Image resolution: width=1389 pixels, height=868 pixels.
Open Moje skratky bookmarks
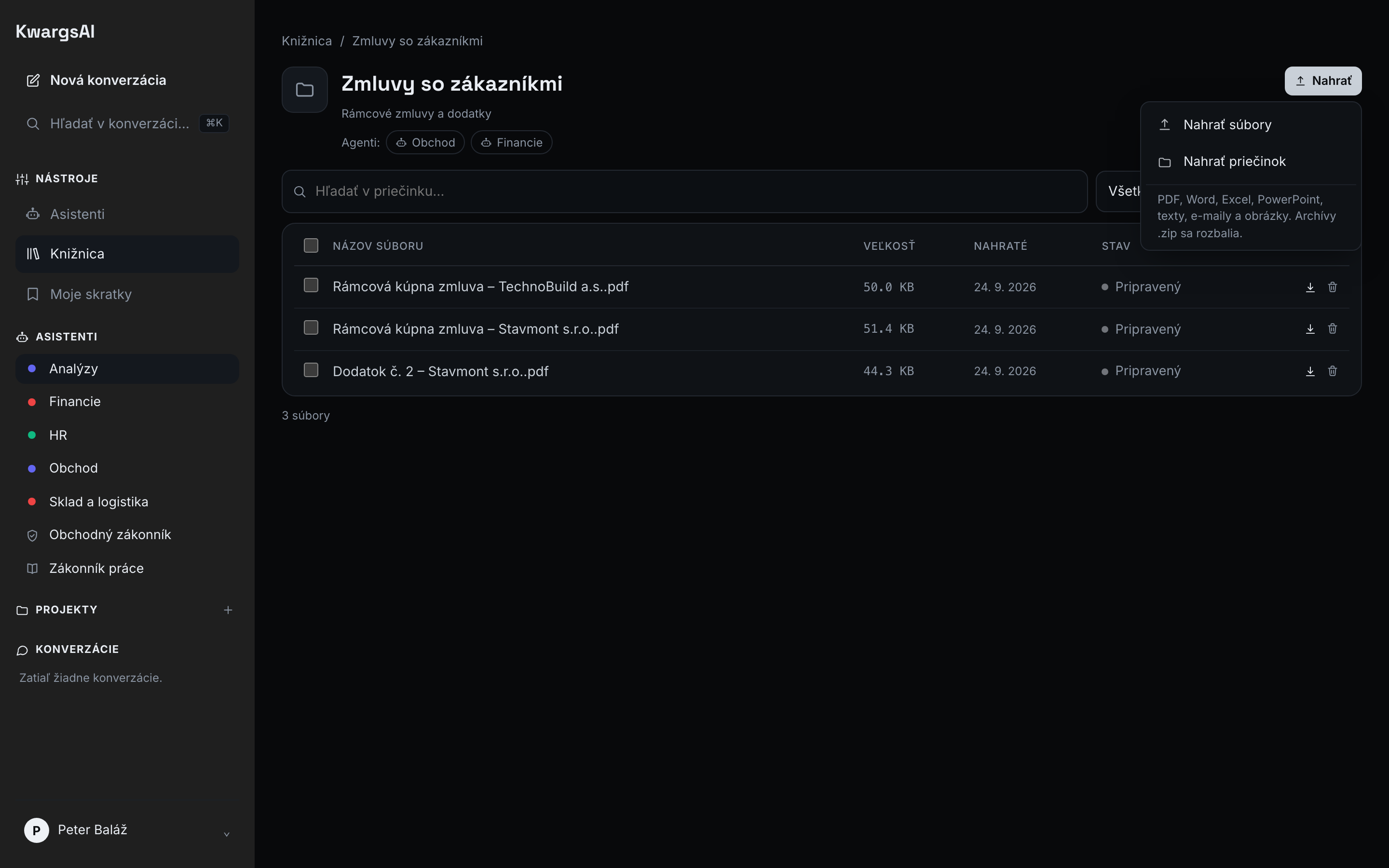tap(127, 294)
